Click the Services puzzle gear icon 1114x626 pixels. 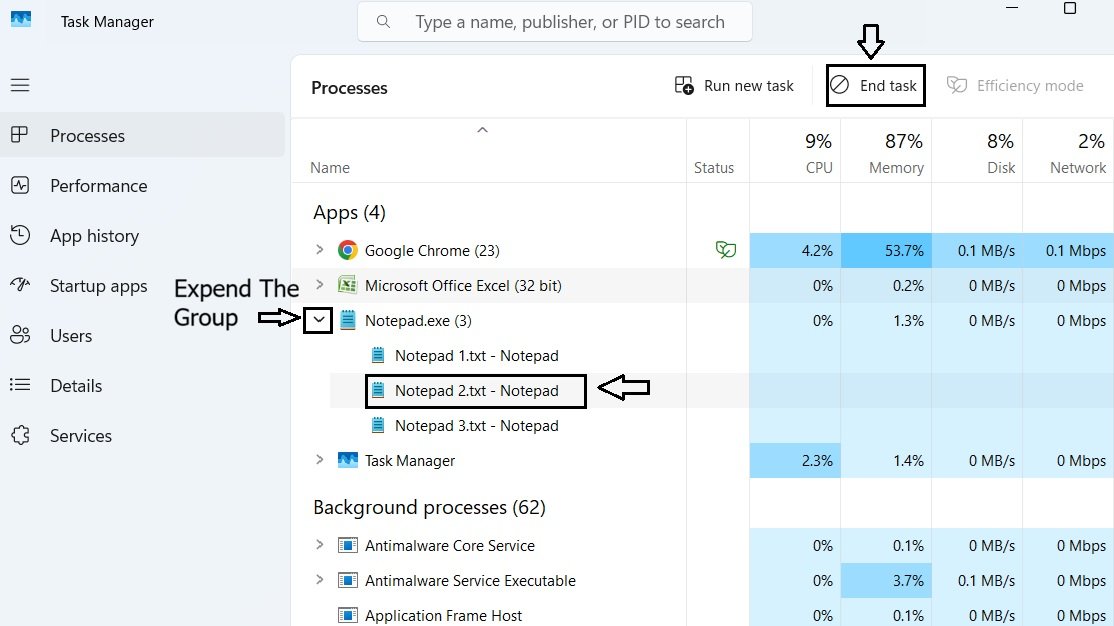pos(21,435)
